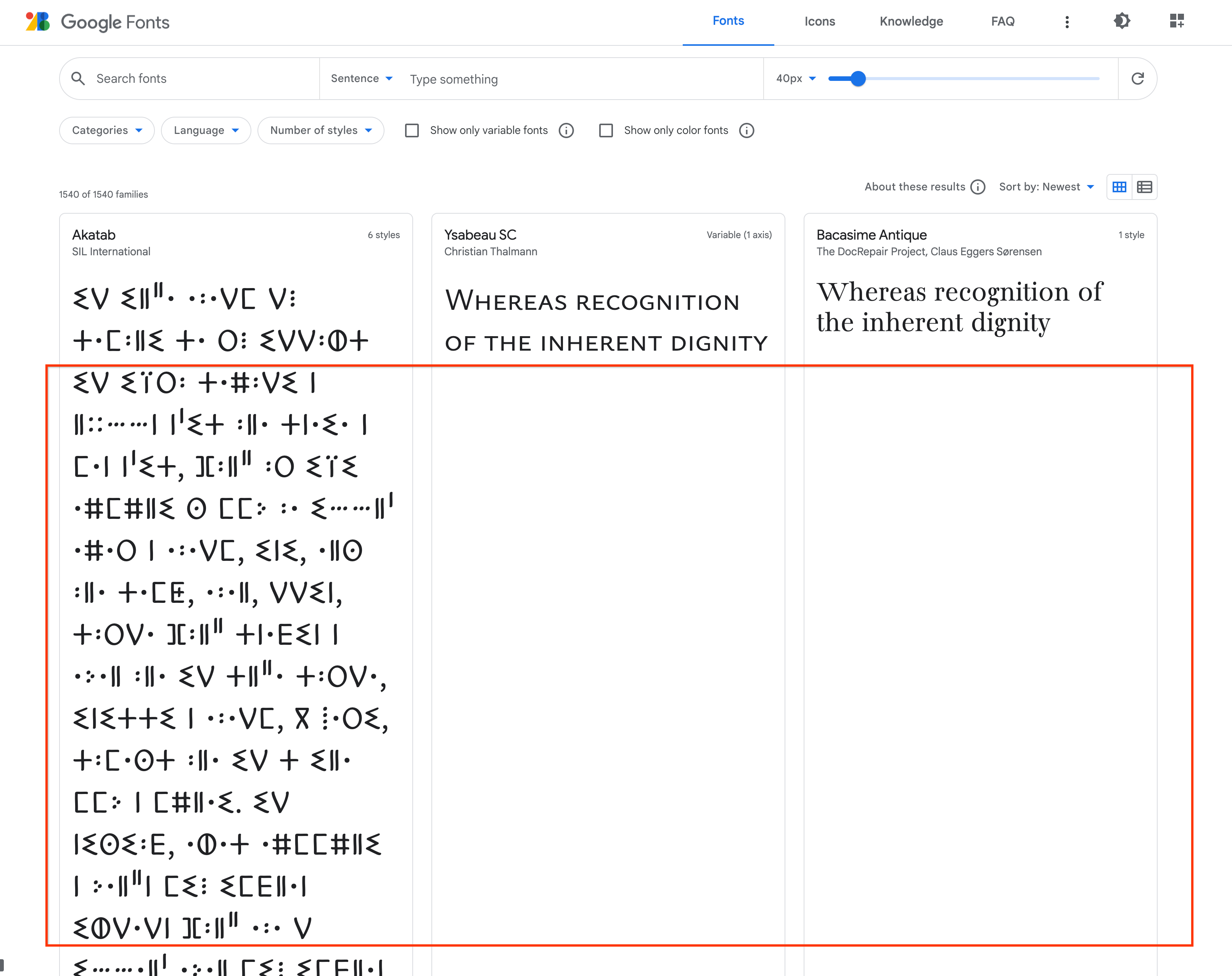Open the Language filter dropdown

[x=206, y=130]
